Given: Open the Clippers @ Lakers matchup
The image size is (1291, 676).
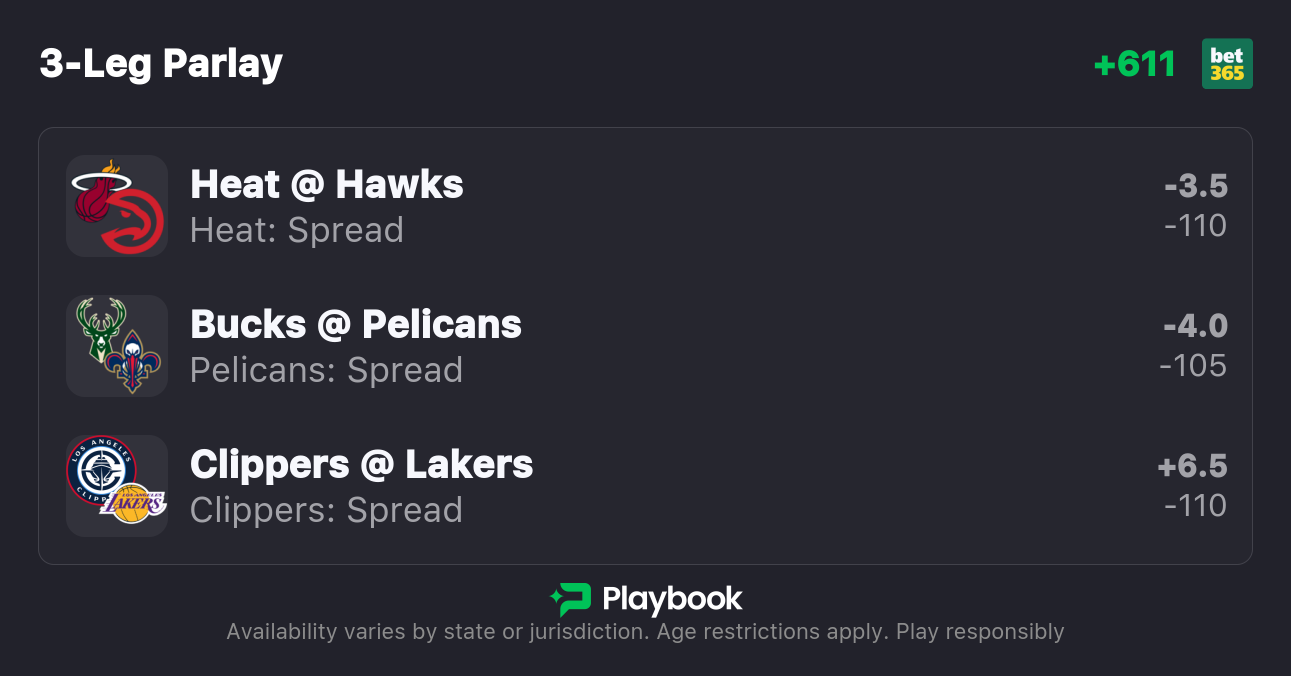Looking at the screenshot, I should (361, 465).
